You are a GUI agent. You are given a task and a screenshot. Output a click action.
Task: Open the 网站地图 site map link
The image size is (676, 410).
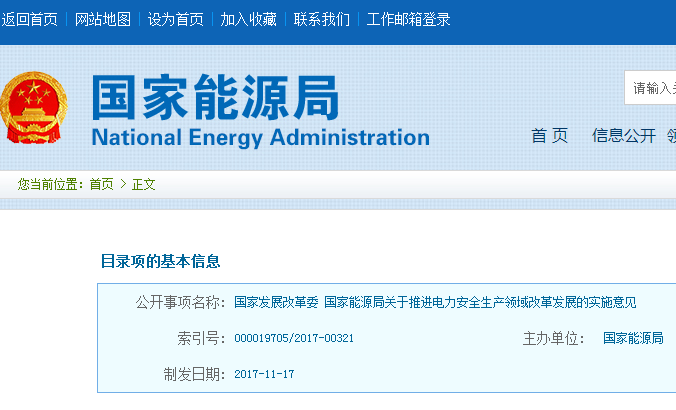click(103, 19)
